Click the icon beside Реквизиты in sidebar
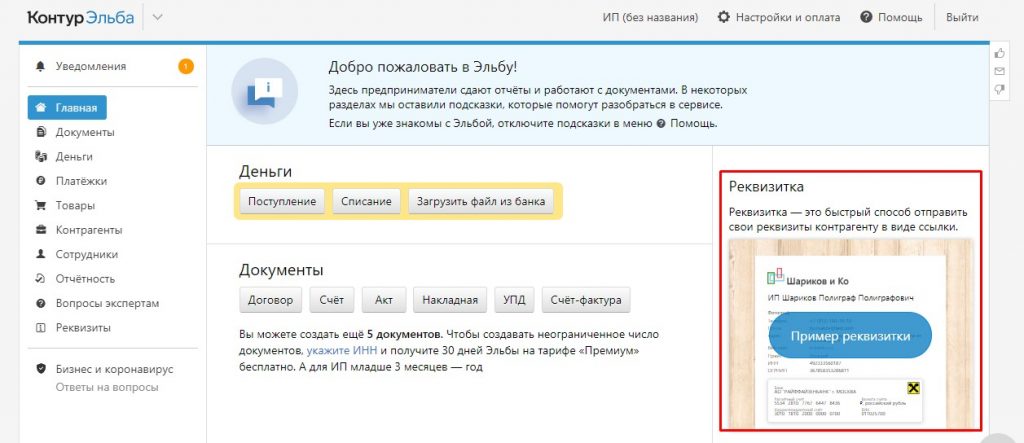 pos(41,328)
